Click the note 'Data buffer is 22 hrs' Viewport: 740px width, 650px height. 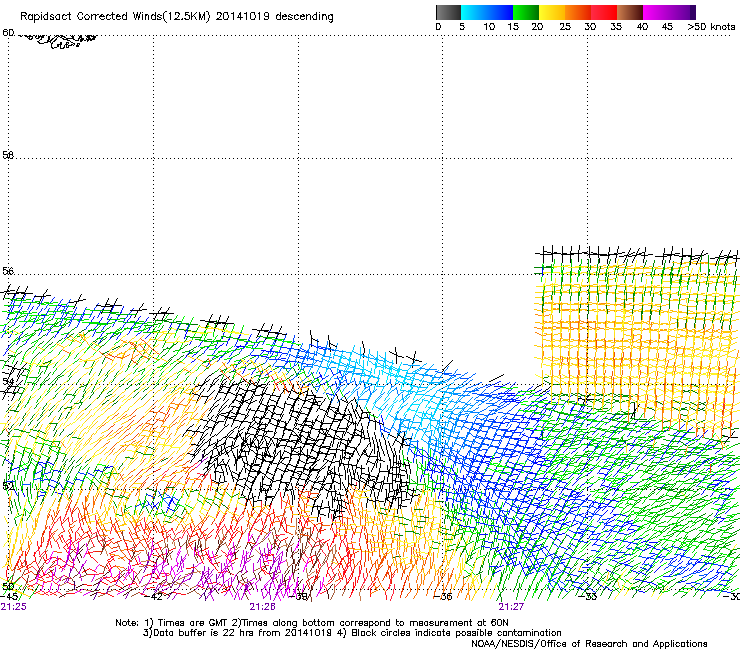click(x=204, y=633)
